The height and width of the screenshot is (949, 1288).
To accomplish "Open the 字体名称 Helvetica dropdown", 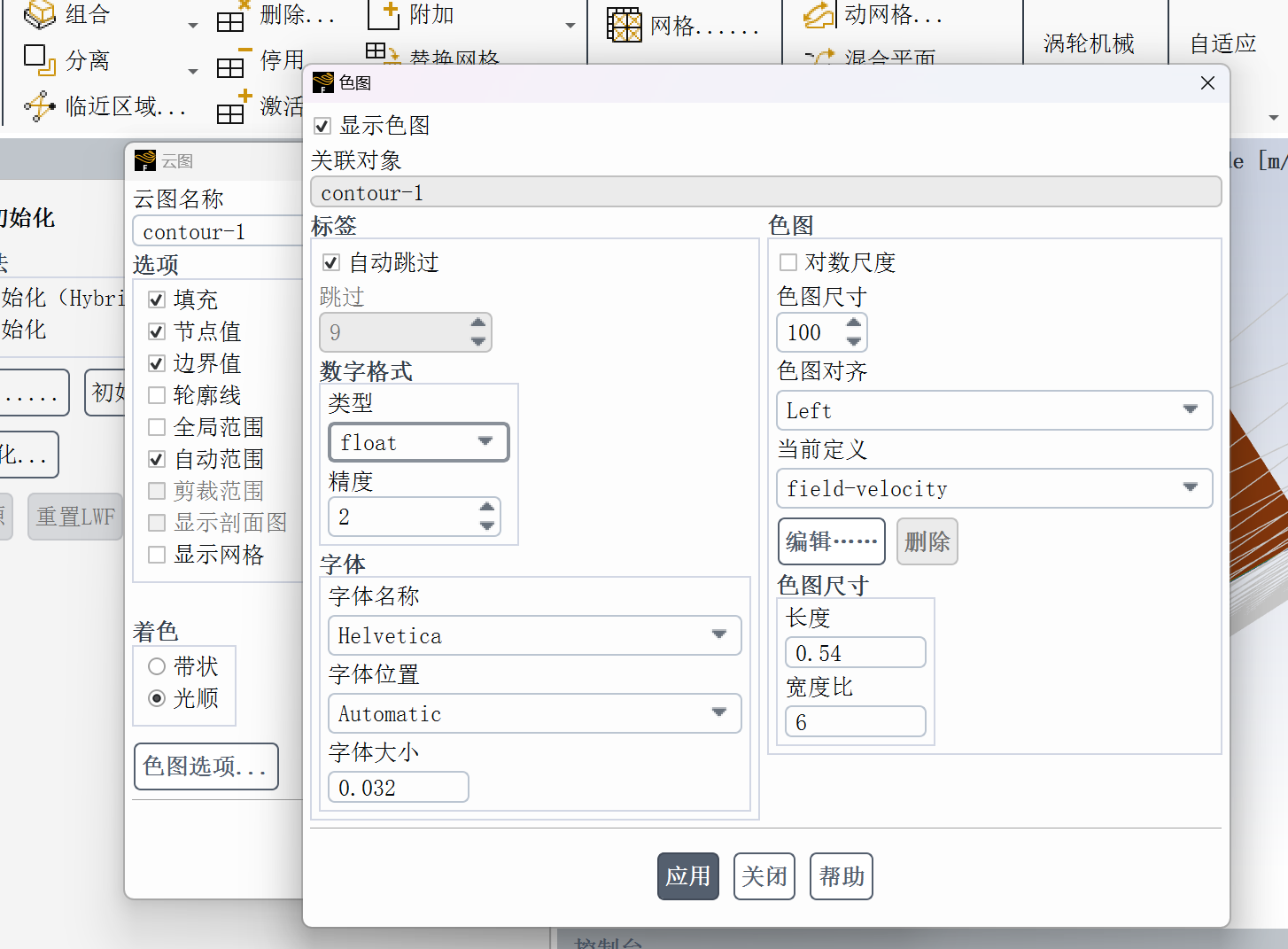I will tap(534, 635).
